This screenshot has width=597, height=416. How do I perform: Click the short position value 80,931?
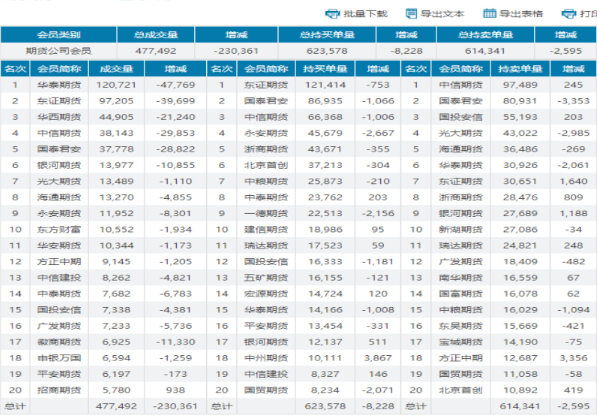click(520, 101)
